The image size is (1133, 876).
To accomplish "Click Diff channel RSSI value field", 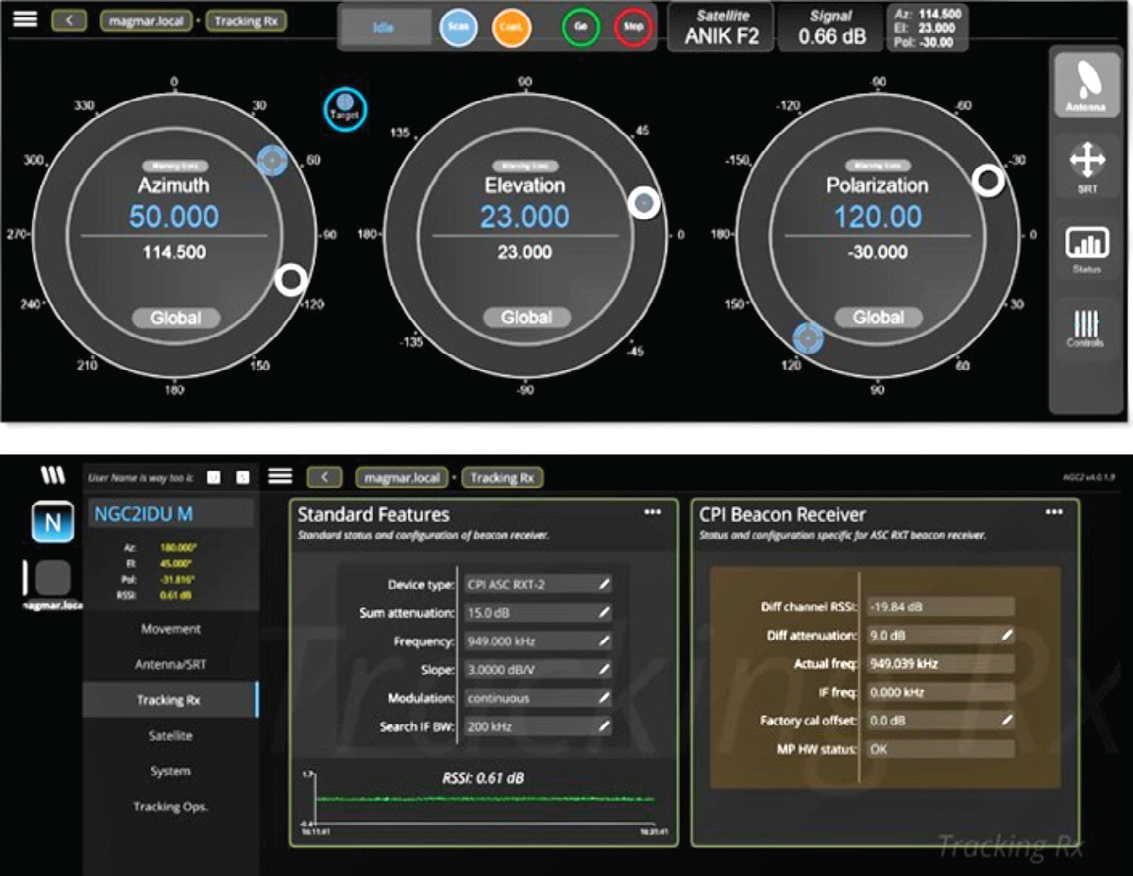I will (x=941, y=606).
